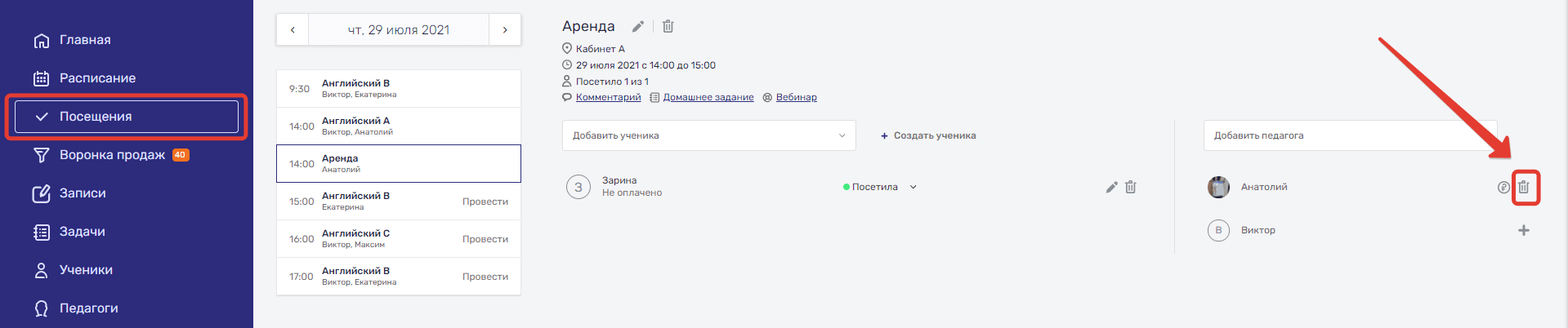1568x328 pixels.
Task: Add teacher Виктор with plus icon
Action: (1524, 230)
